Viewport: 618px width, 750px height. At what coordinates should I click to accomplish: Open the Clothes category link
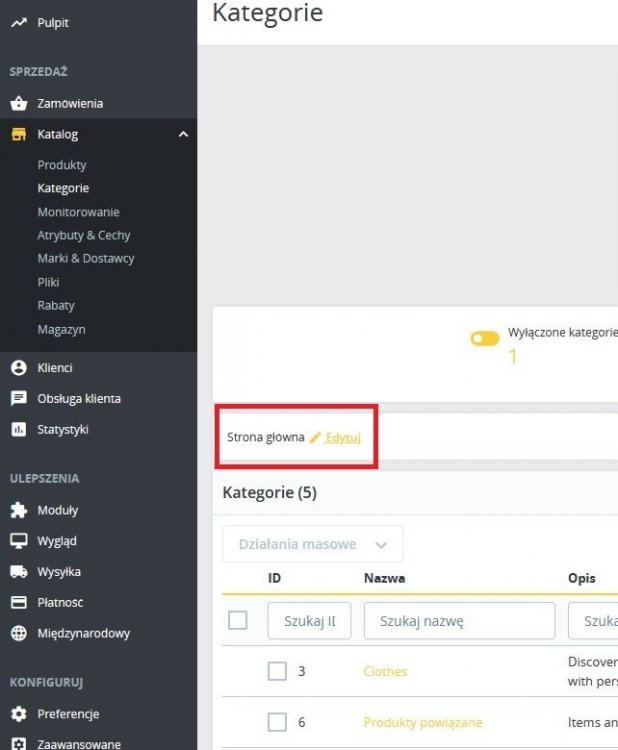(385, 671)
